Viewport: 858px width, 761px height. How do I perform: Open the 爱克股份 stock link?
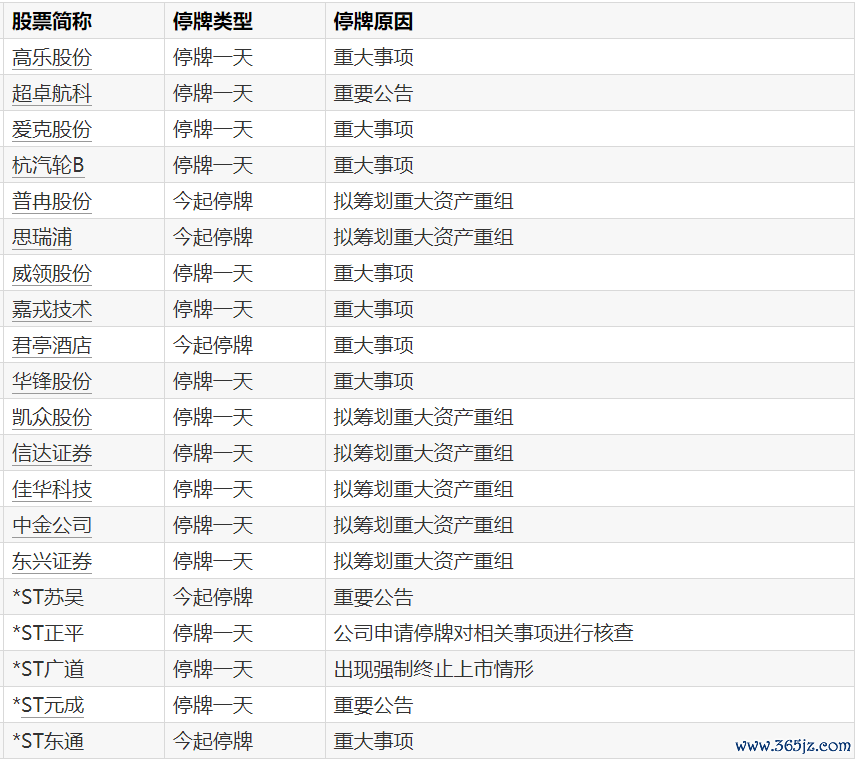click(51, 130)
